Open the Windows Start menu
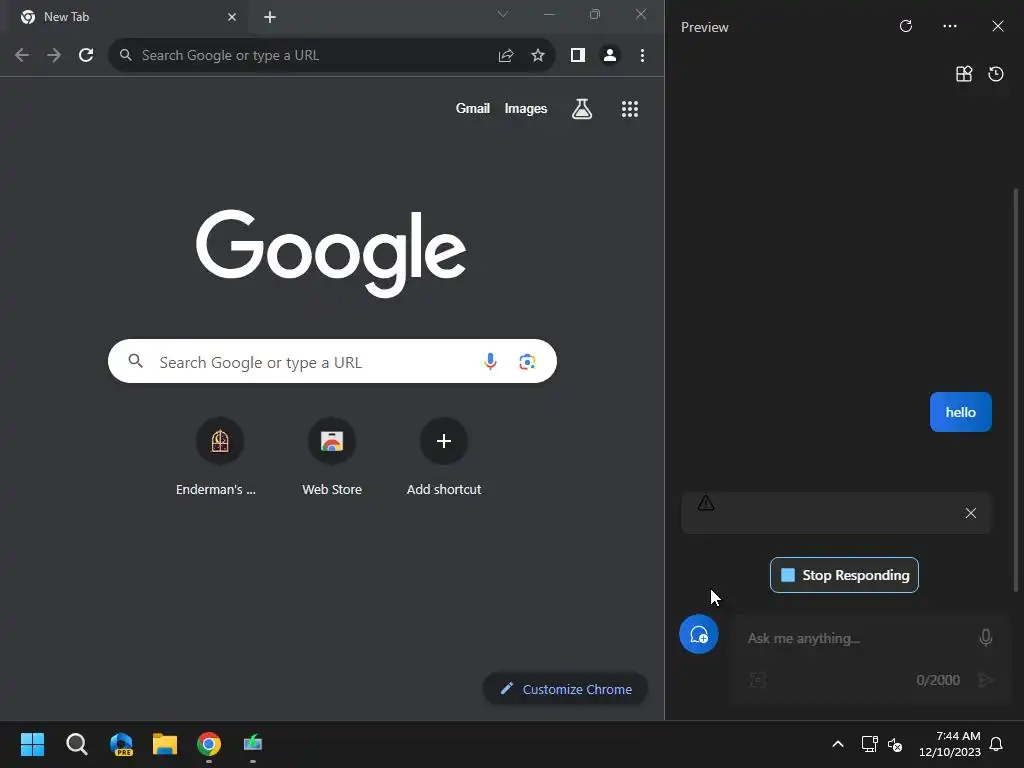 tap(33, 744)
